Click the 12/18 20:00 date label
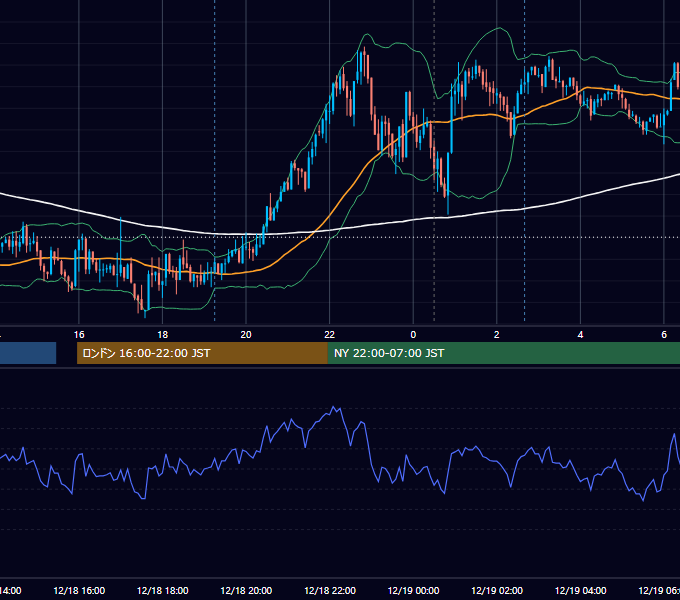Screen dimensions: 680x600 coord(246,590)
